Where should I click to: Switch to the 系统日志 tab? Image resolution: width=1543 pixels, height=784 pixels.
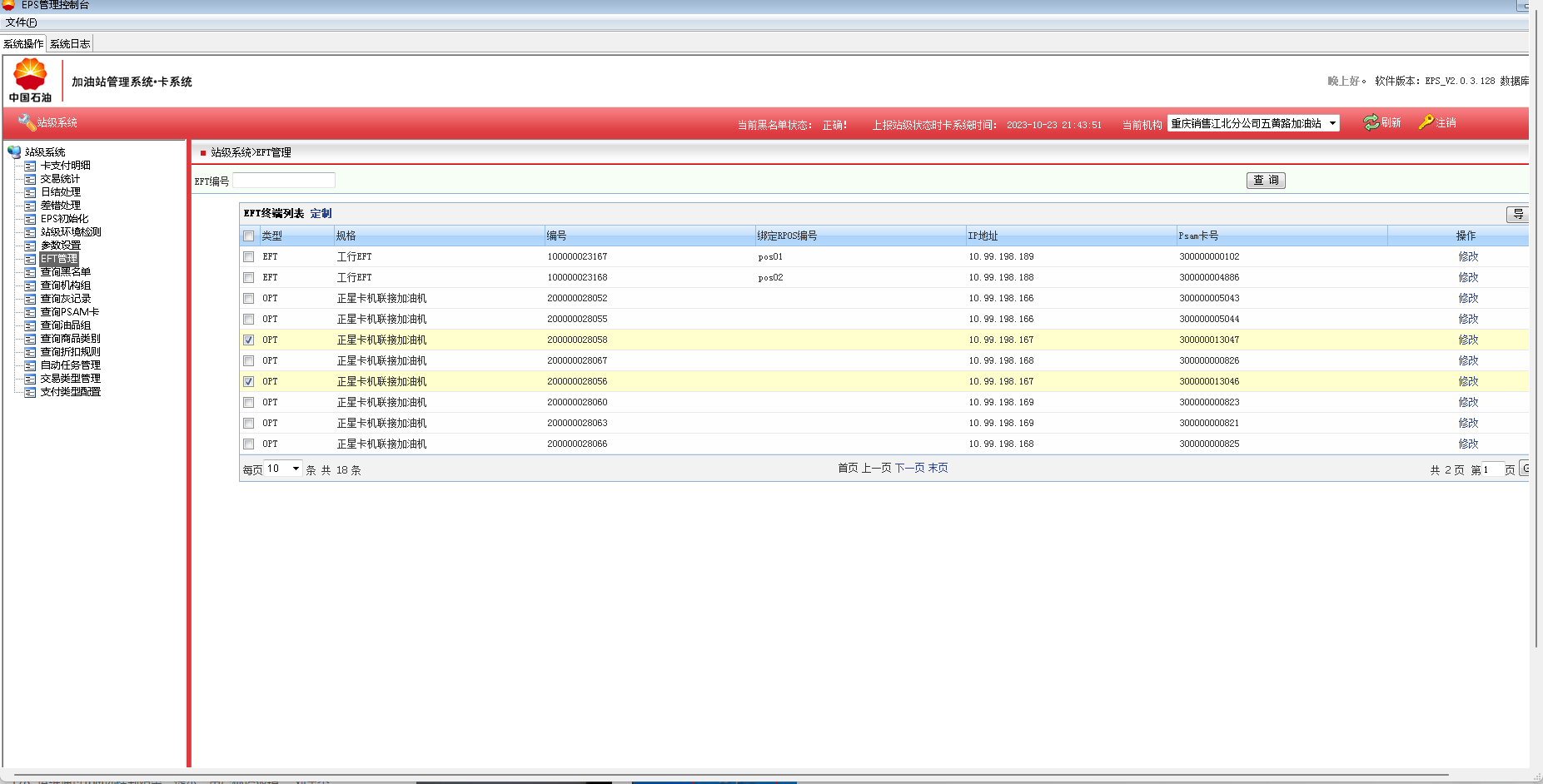click(x=70, y=44)
